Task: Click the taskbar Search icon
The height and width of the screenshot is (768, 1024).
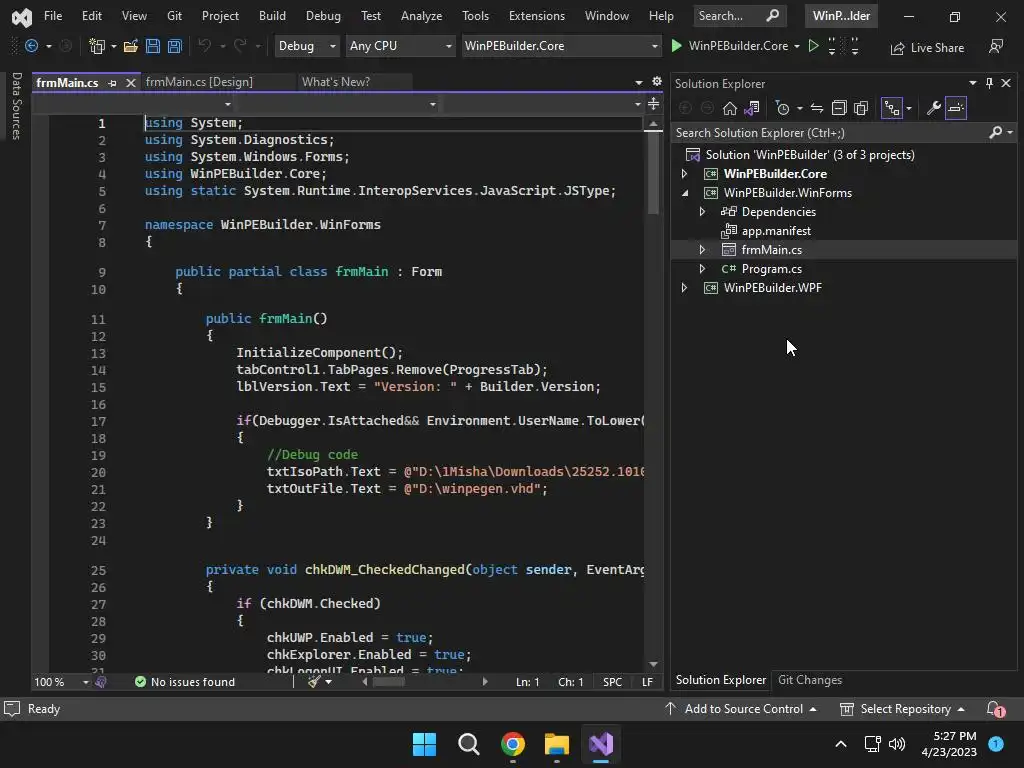Action: point(468,744)
